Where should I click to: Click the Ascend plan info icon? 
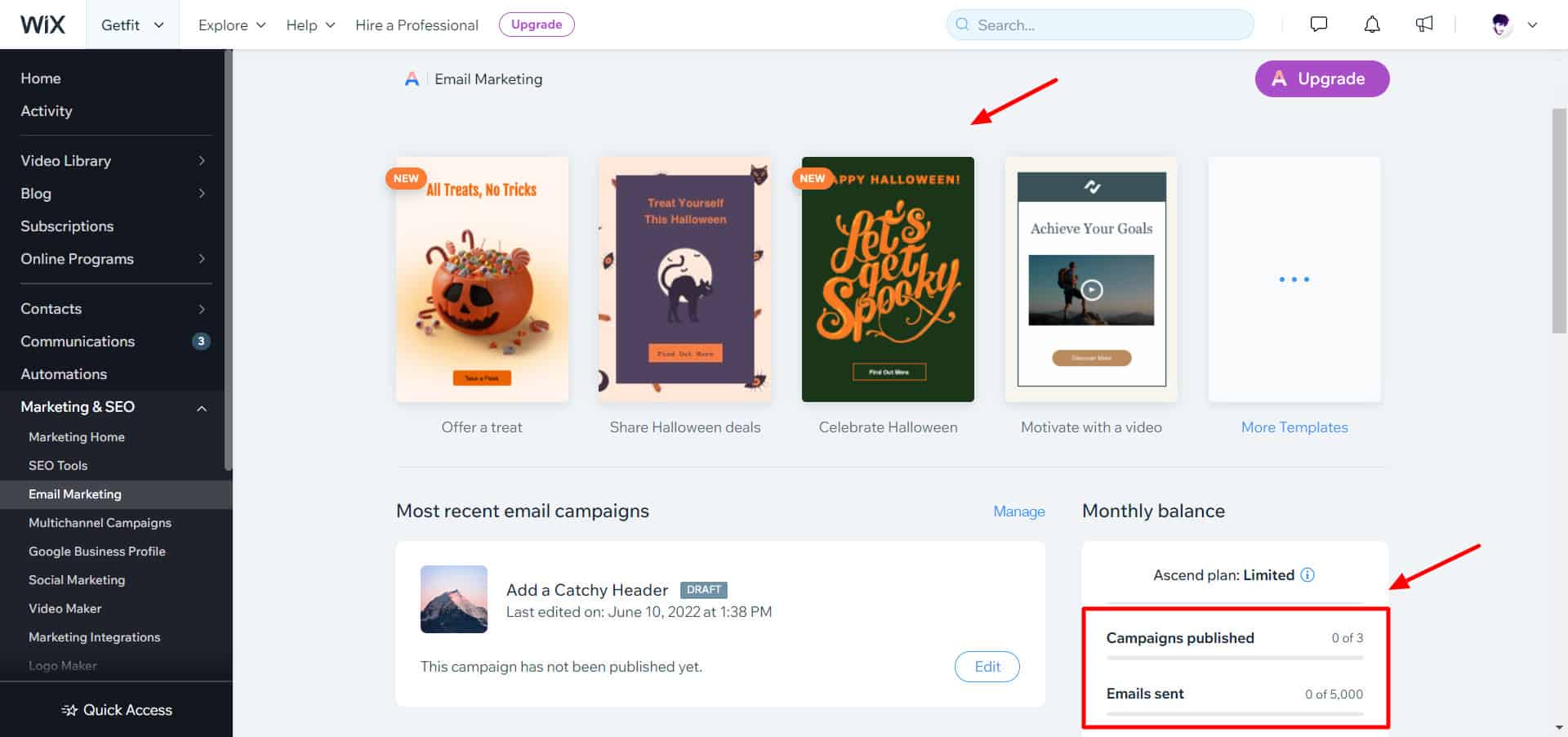(x=1307, y=574)
